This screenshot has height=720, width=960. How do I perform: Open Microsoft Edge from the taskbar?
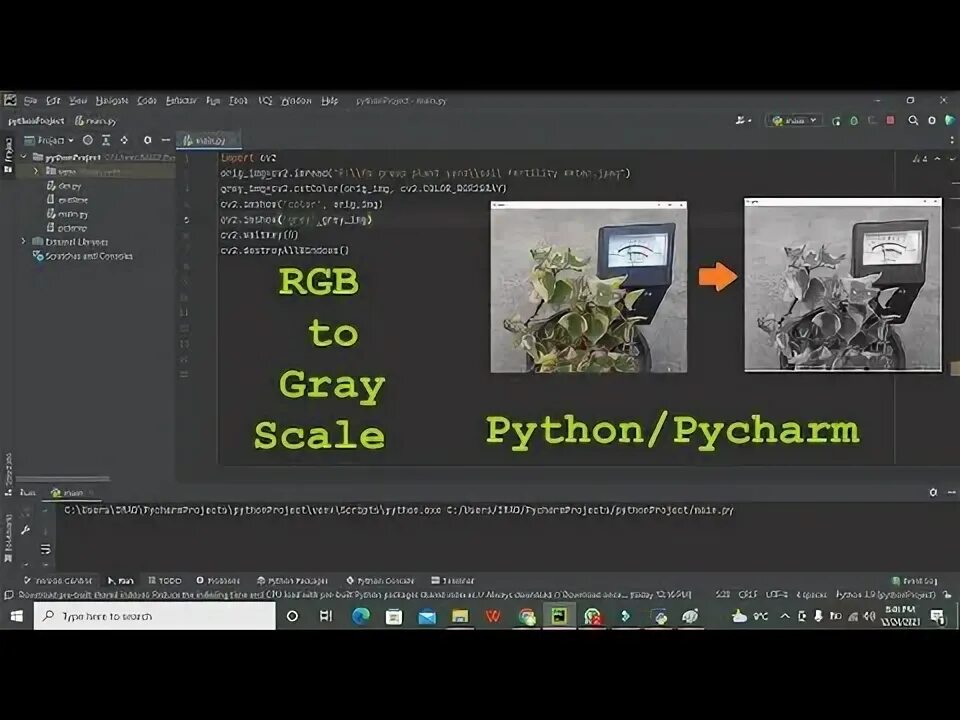pyautogui.click(x=361, y=616)
